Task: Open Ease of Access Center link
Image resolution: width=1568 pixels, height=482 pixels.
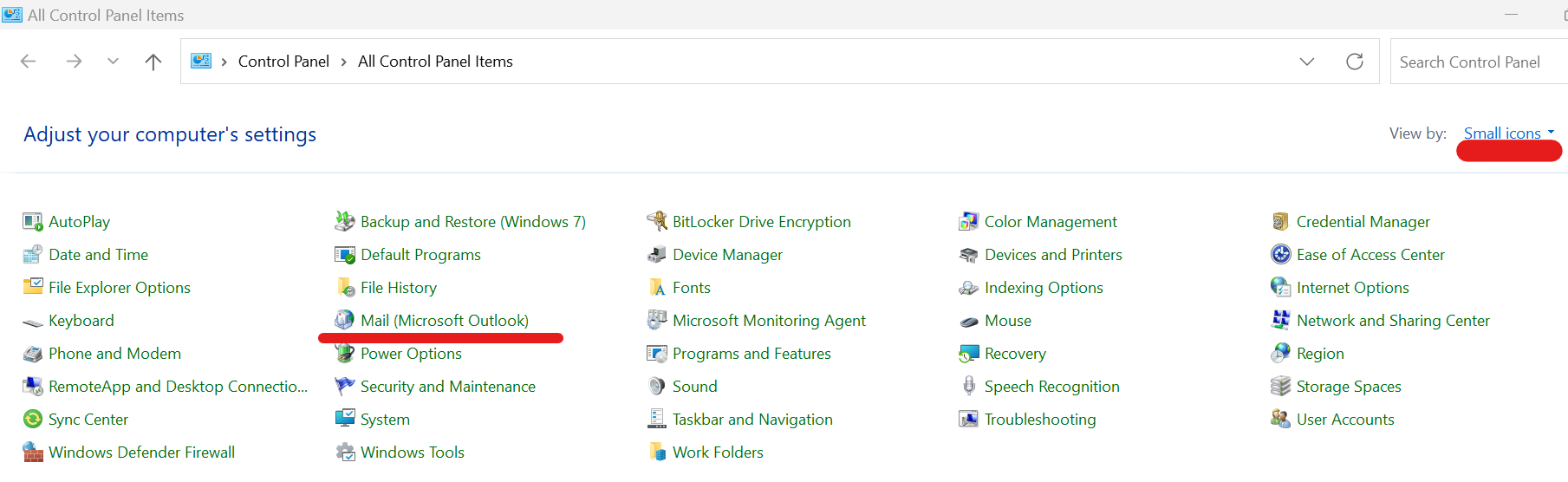Action: 1370,255
